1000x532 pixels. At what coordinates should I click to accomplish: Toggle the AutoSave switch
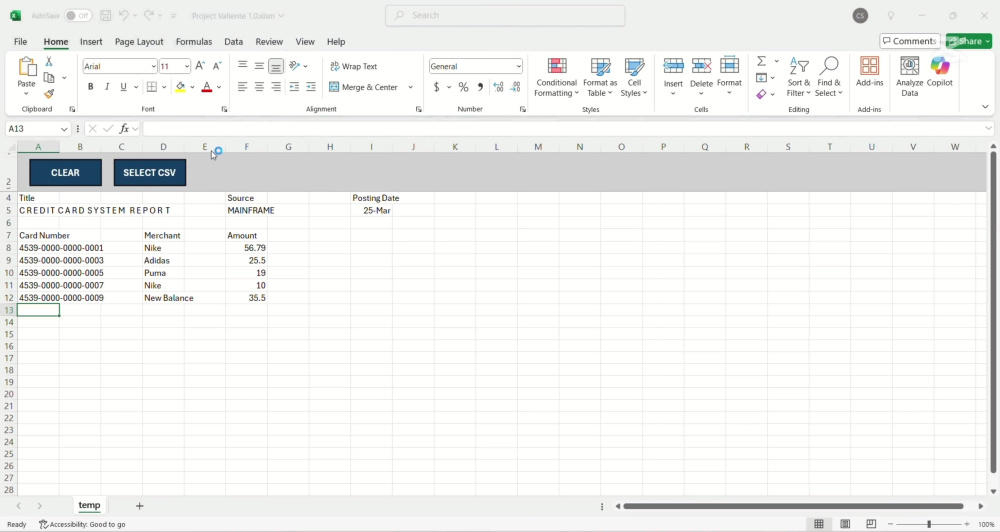tap(78, 15)
